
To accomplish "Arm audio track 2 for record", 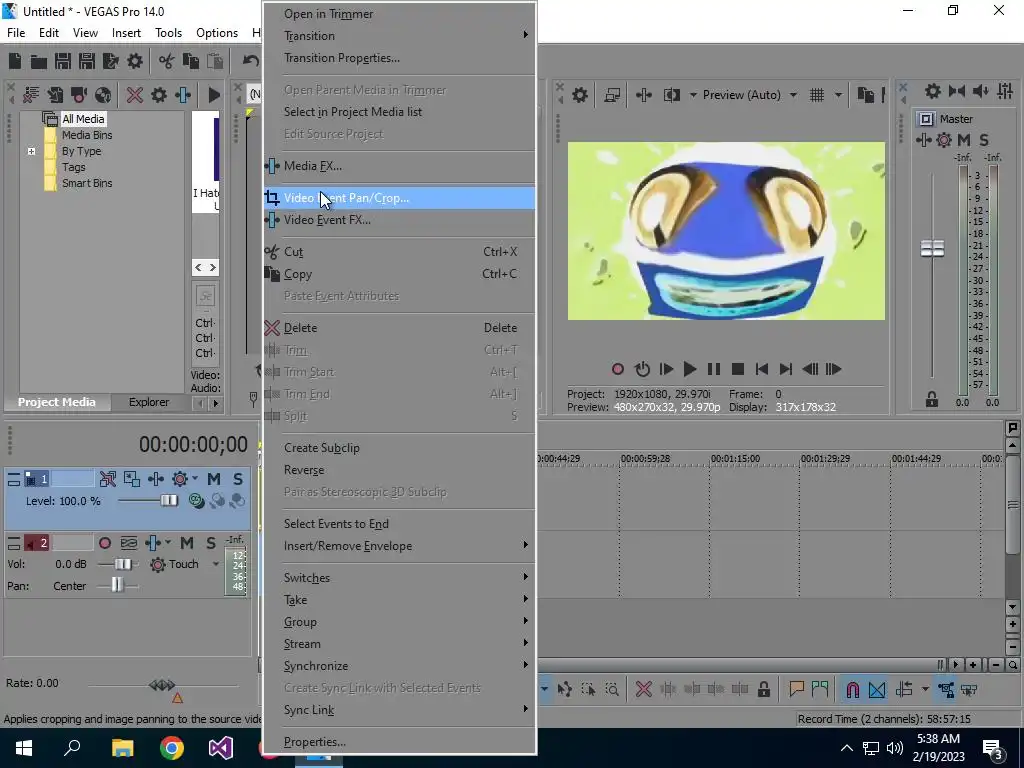I will pos(104,543).
